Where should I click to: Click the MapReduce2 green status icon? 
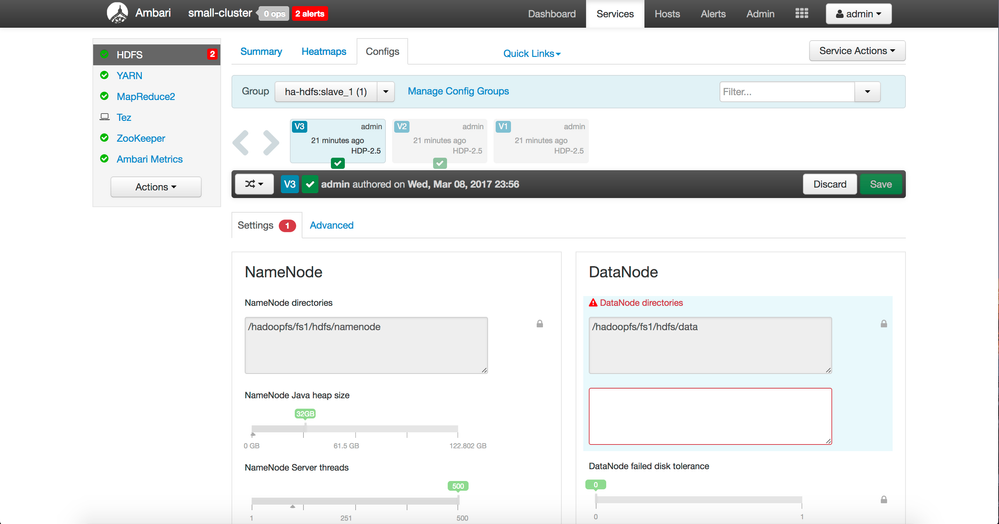pos(104,96)
